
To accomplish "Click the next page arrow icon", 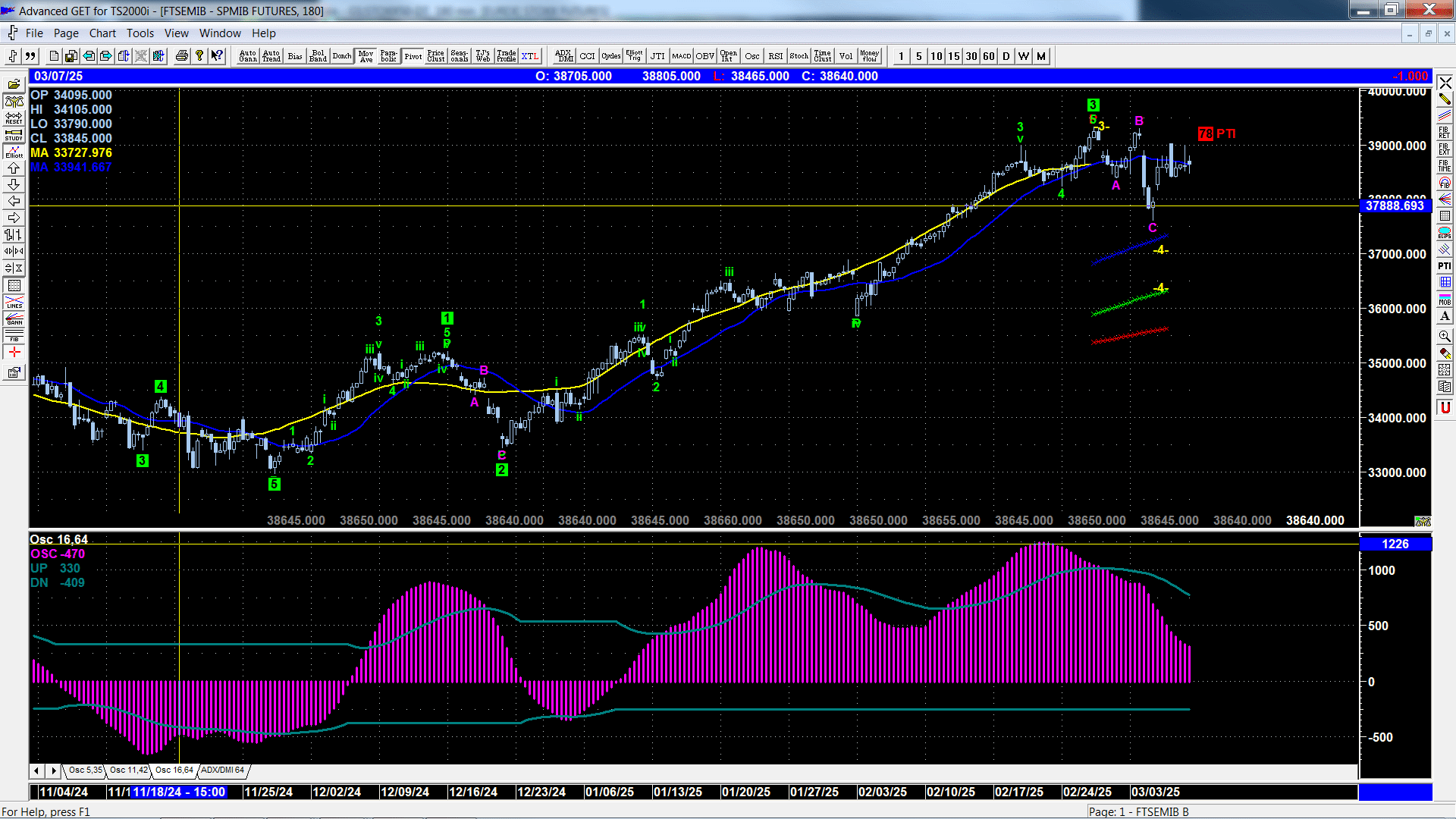I will pos(105,56).
